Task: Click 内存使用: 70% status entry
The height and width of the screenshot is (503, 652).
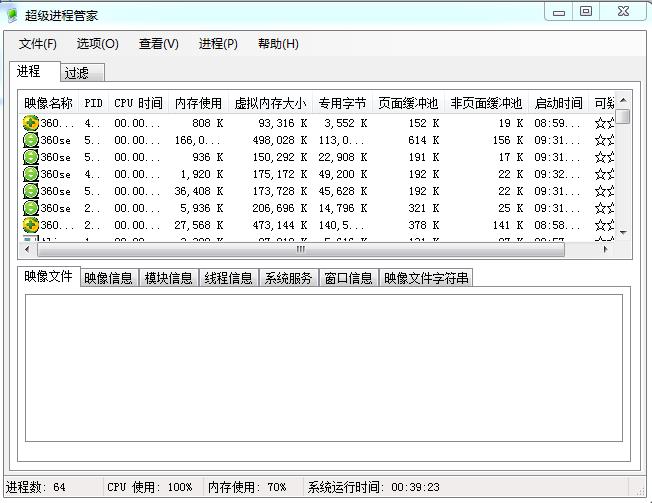Action: pyautogui.click(x=247, y=487)
